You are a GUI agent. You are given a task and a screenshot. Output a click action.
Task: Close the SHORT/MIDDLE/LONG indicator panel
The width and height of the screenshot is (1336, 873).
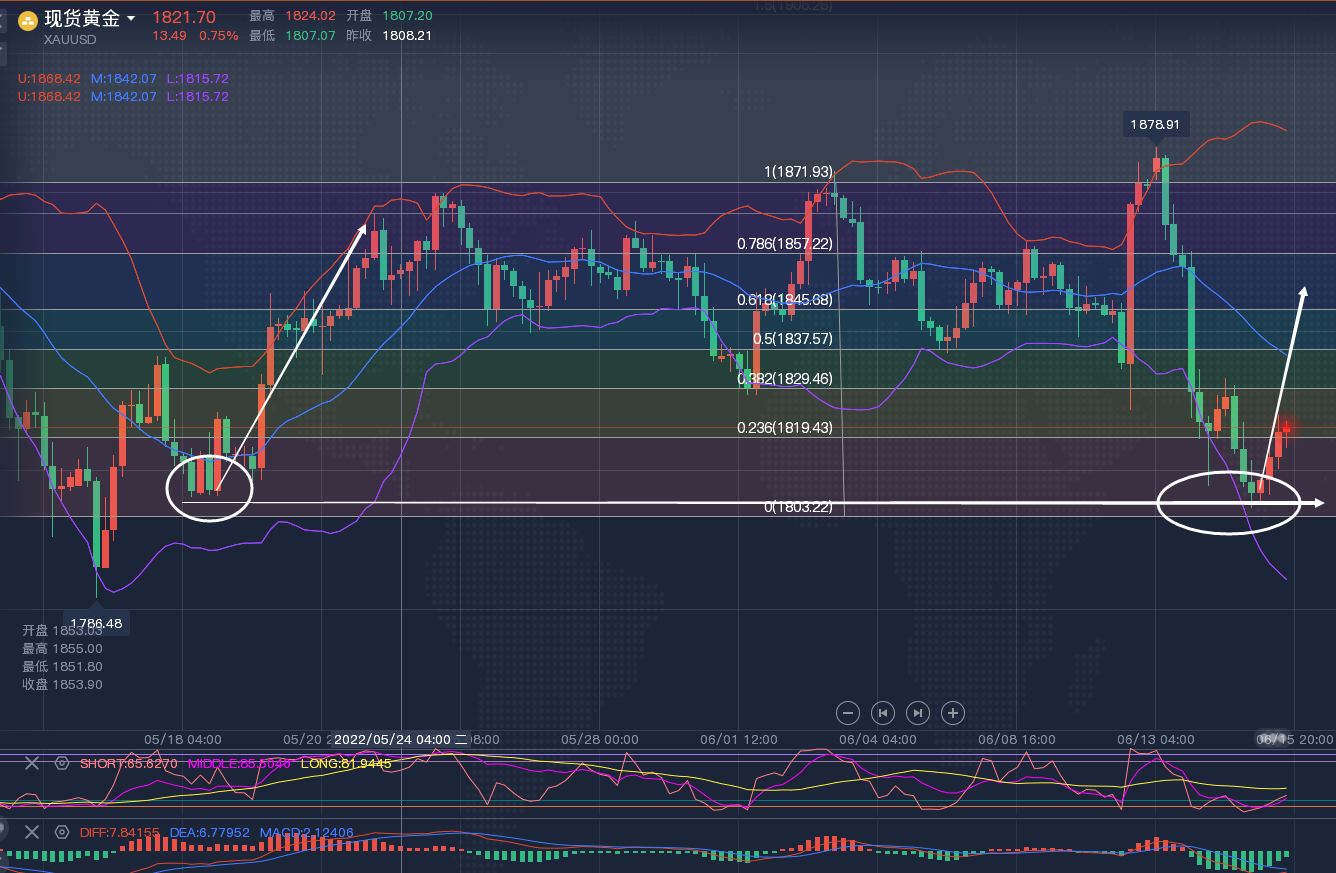32,763
